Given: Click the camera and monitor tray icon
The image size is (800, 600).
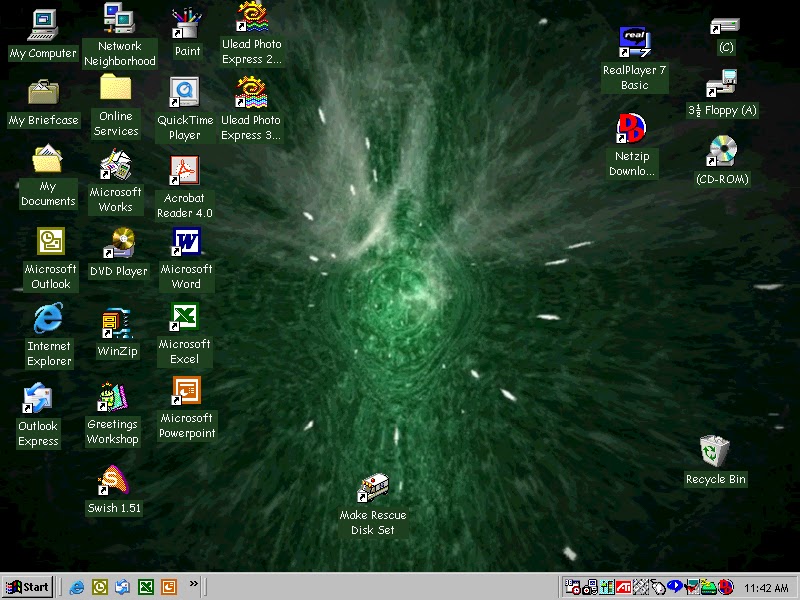Looking at the screenshot, I should [x=590, y=587].
